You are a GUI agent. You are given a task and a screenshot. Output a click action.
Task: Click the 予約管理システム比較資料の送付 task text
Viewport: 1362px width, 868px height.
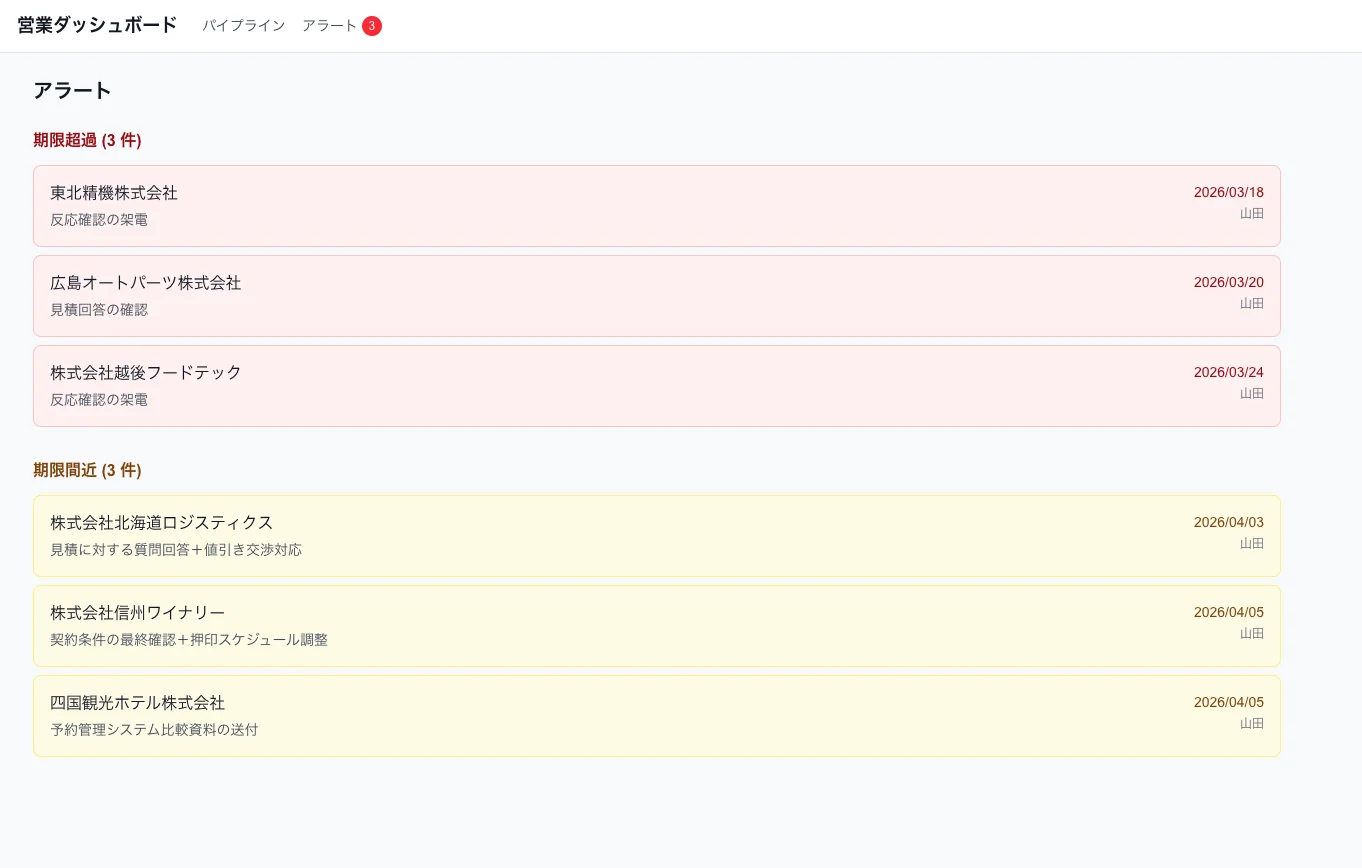point(154,730)
